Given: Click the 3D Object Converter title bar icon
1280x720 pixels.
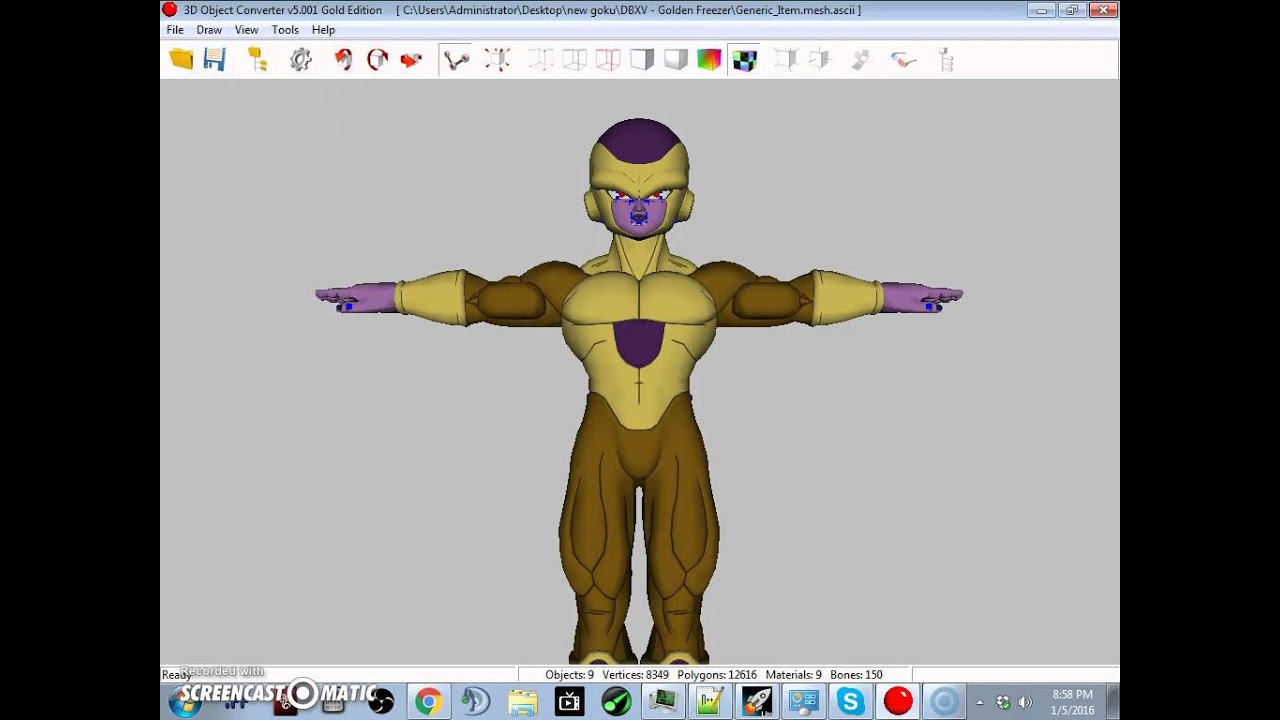Looking at the screenshot, I should [169, 10].
